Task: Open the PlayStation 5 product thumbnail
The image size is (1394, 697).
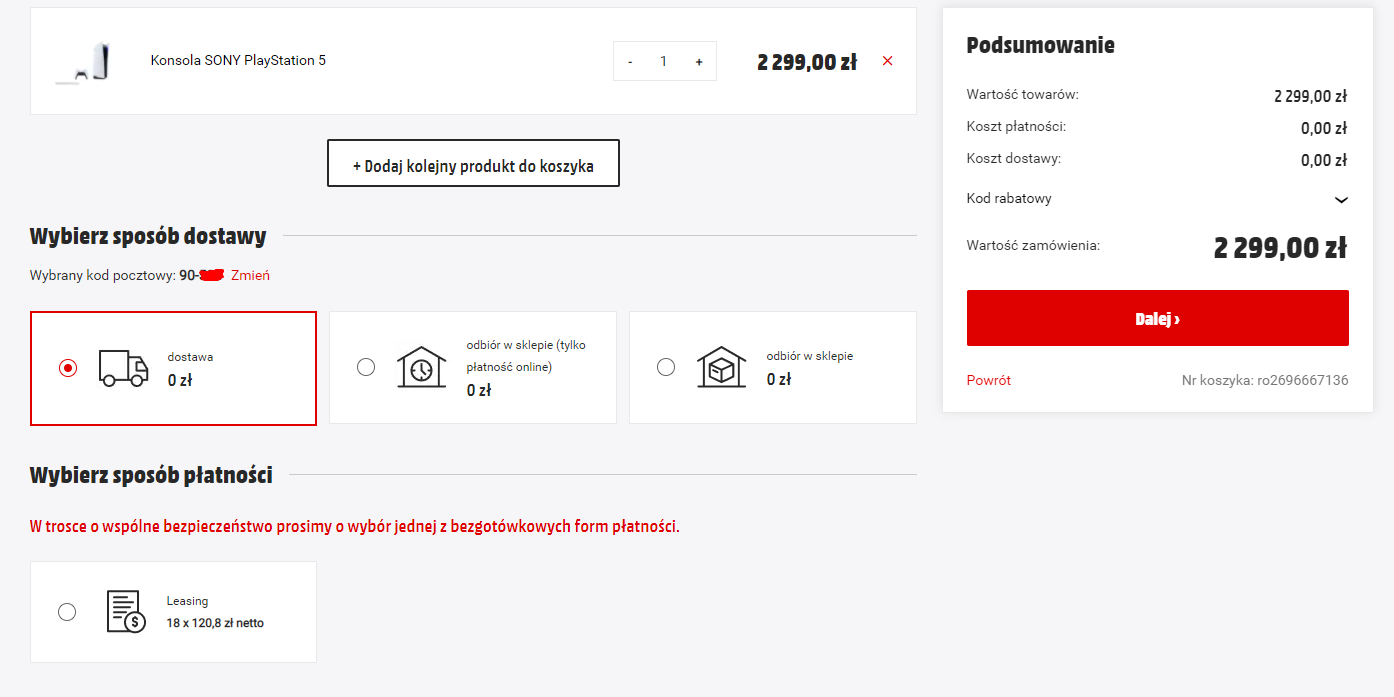Action: 83,62
